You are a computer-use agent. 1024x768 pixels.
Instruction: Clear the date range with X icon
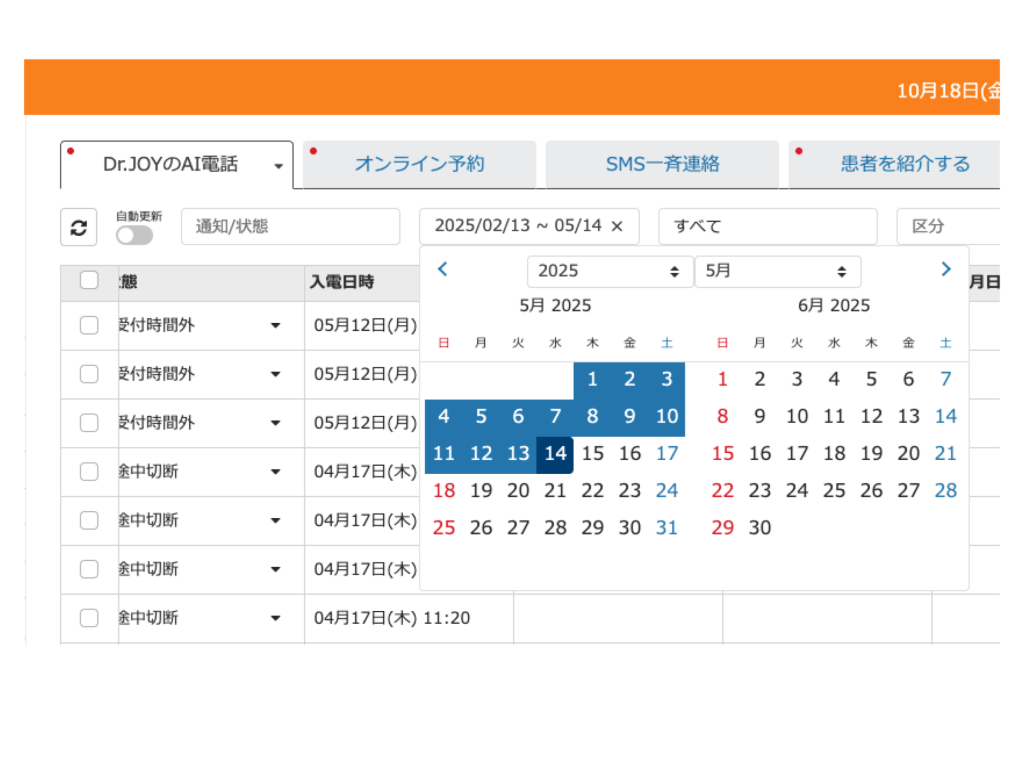coord(617,226)
